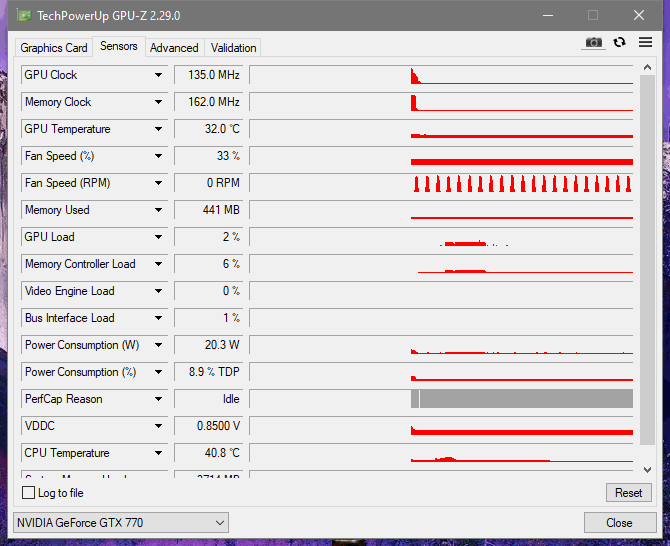Click the Idle PerfCap Reason value

coord(209,399)
